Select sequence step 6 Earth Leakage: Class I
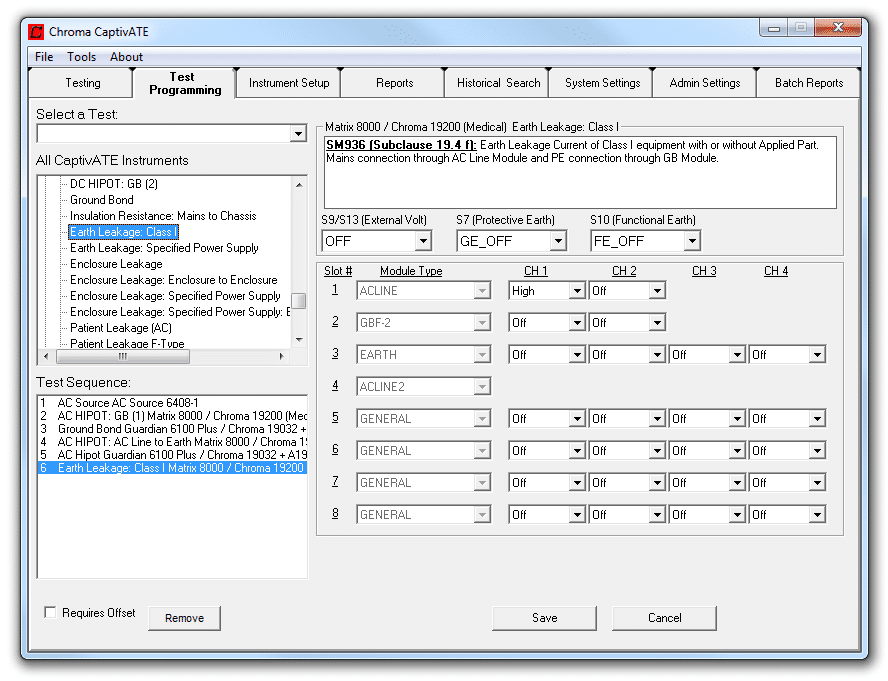 (x=172, y=468)
